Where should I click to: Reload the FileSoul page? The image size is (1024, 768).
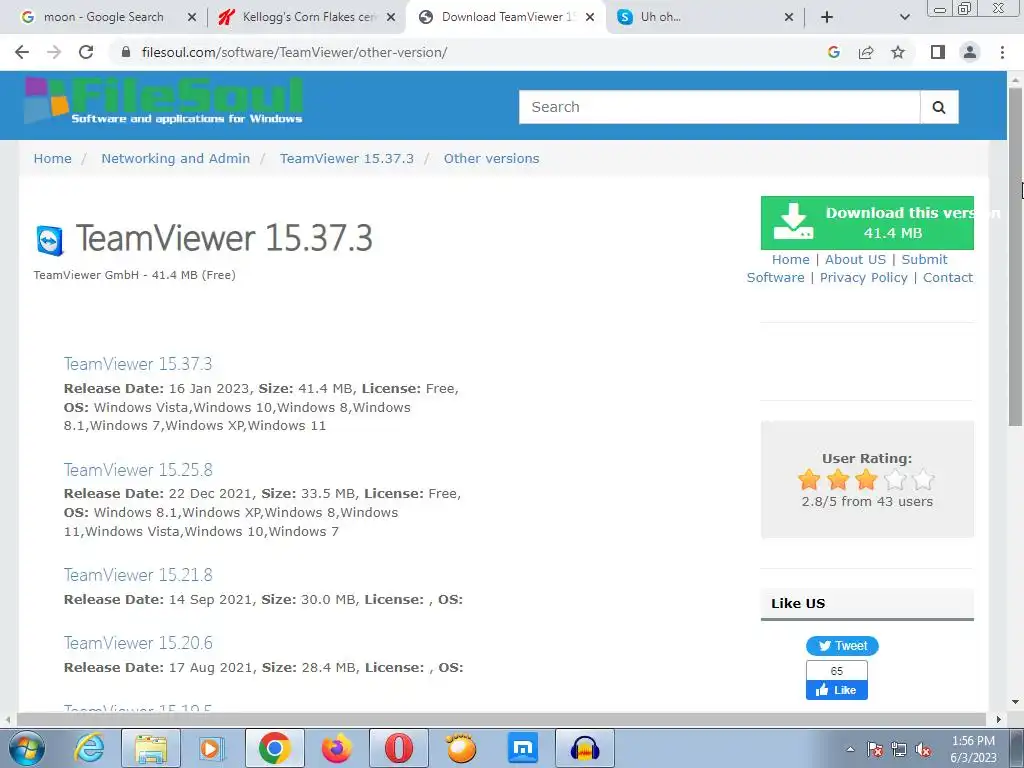point(86,52)
